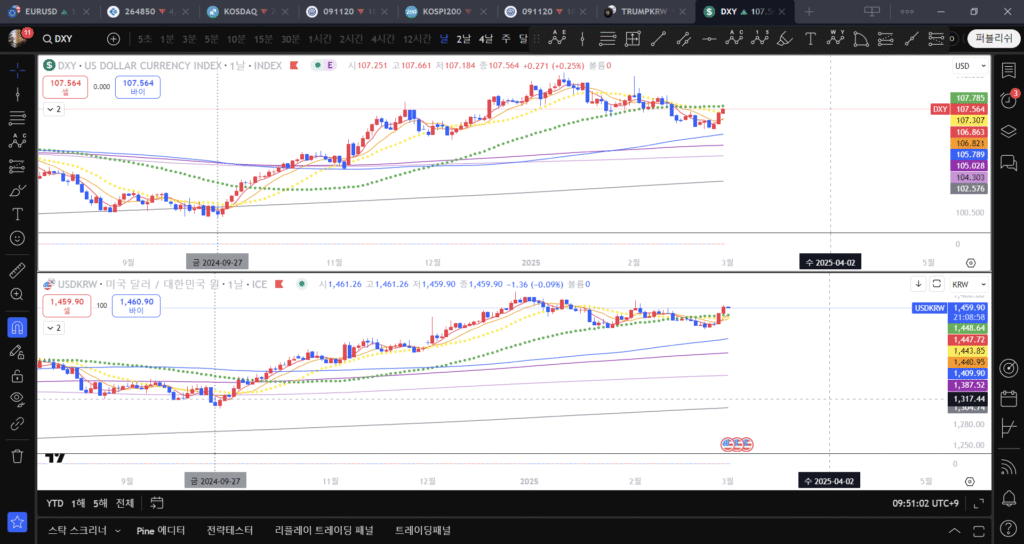Open go-to-date calendar icon
This screenshot has width=1024, height=544.
click(x=157, y=503)
